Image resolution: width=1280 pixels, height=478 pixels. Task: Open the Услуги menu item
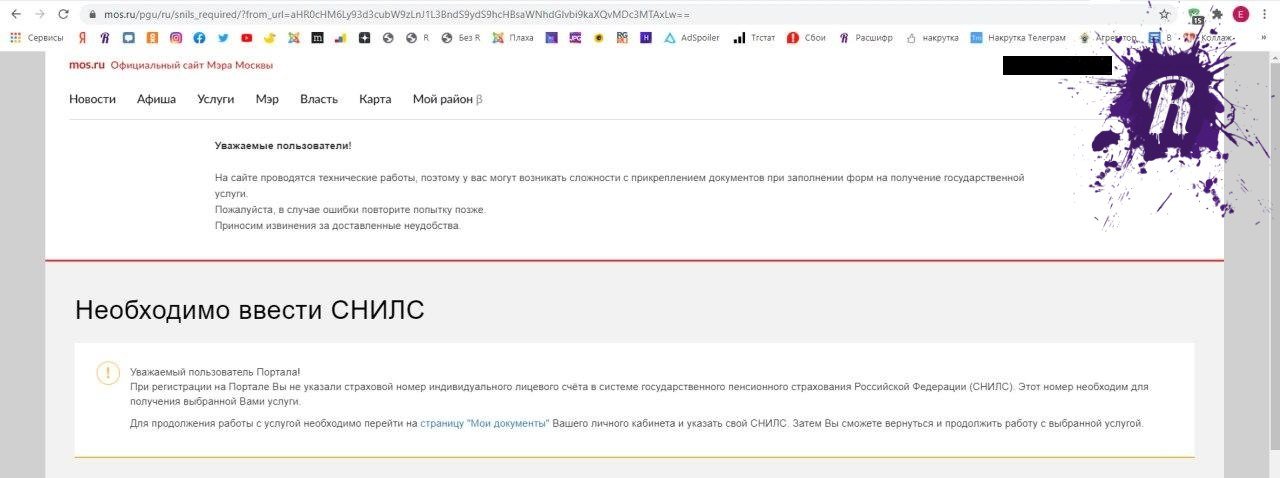click(x=215, y=99)
